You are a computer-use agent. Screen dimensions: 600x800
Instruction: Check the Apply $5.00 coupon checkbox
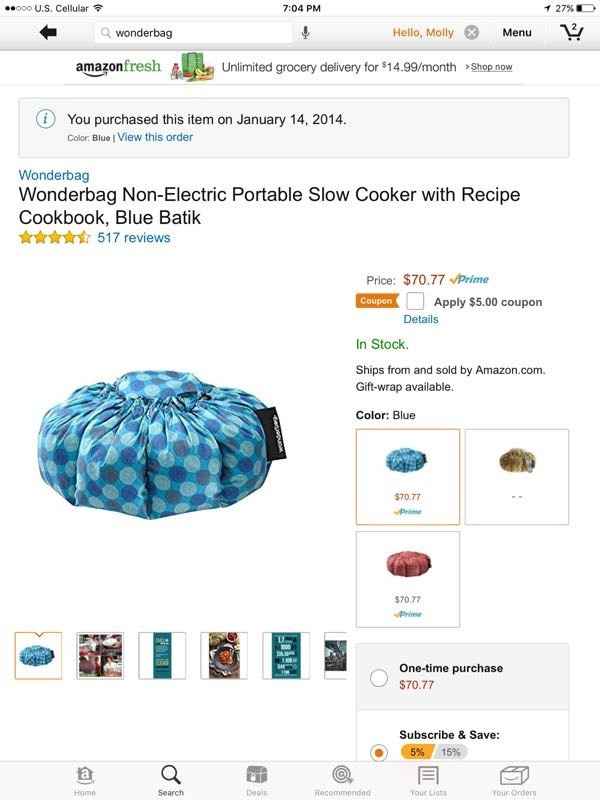(415, 301)
